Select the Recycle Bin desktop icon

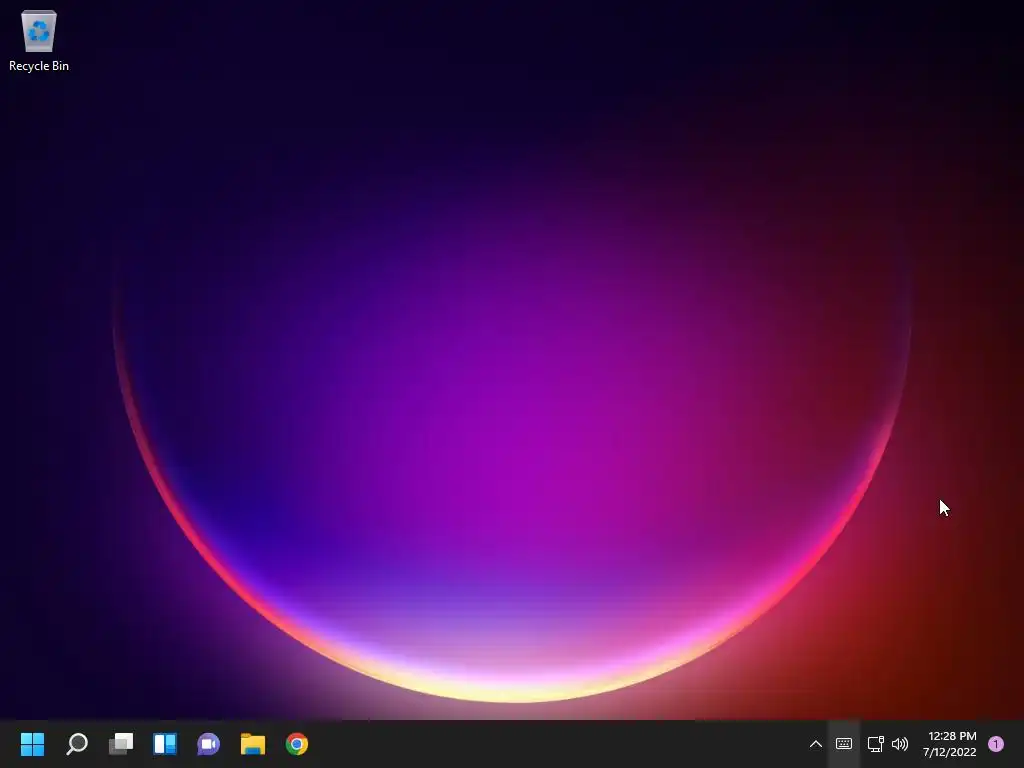(x=39, y=40)
